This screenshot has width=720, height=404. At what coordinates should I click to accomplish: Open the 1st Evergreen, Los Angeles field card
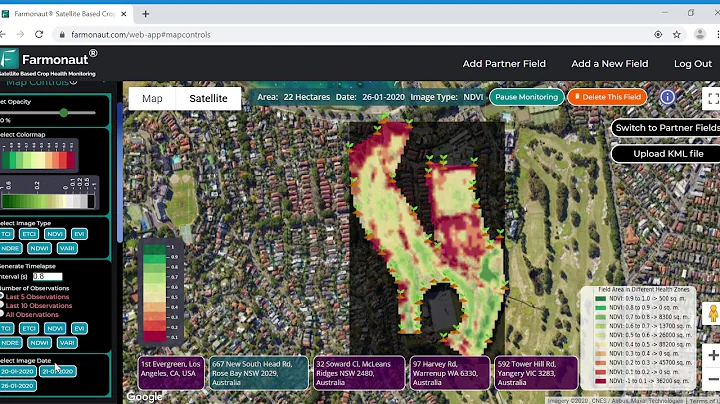pyautogui.click(x=171, y=373)
